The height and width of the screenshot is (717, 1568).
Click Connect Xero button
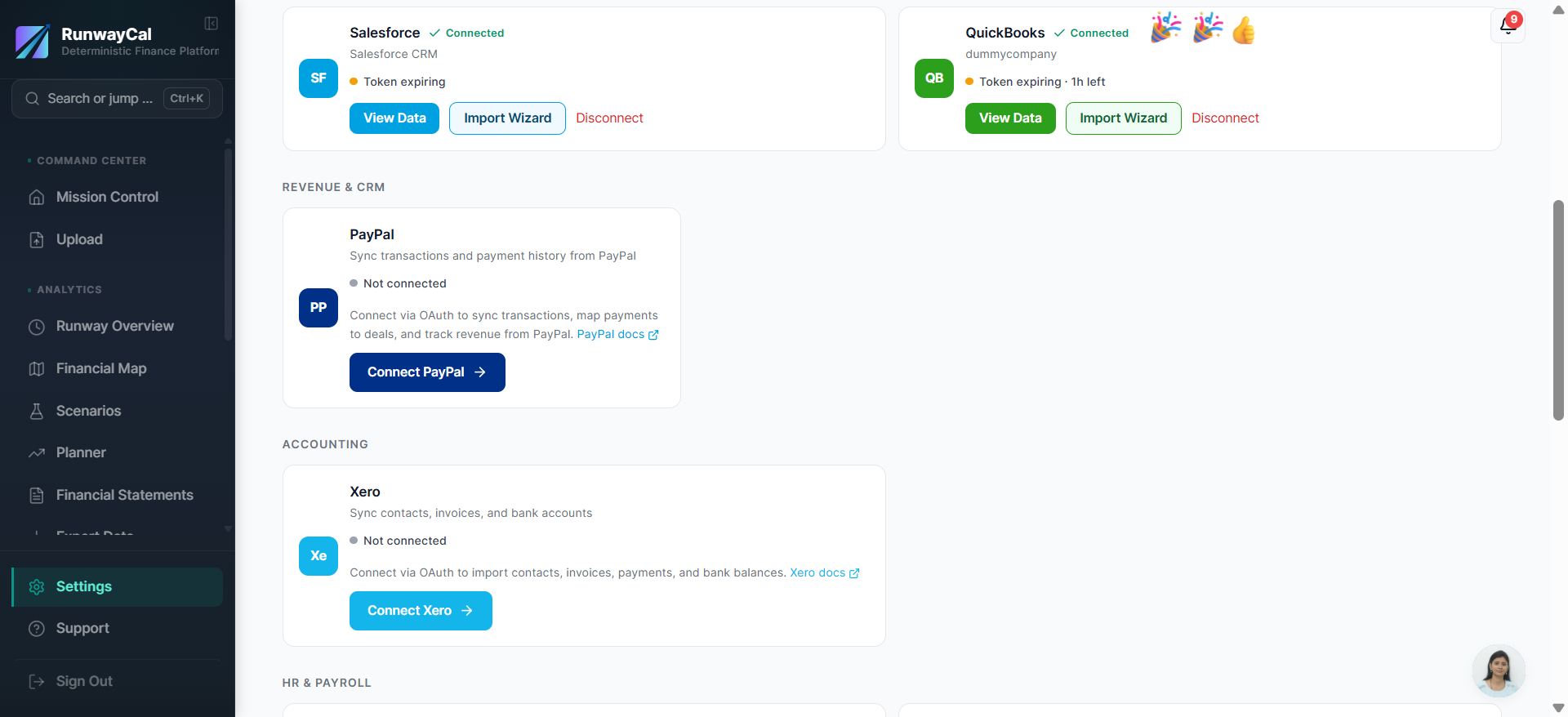point(421,611)
